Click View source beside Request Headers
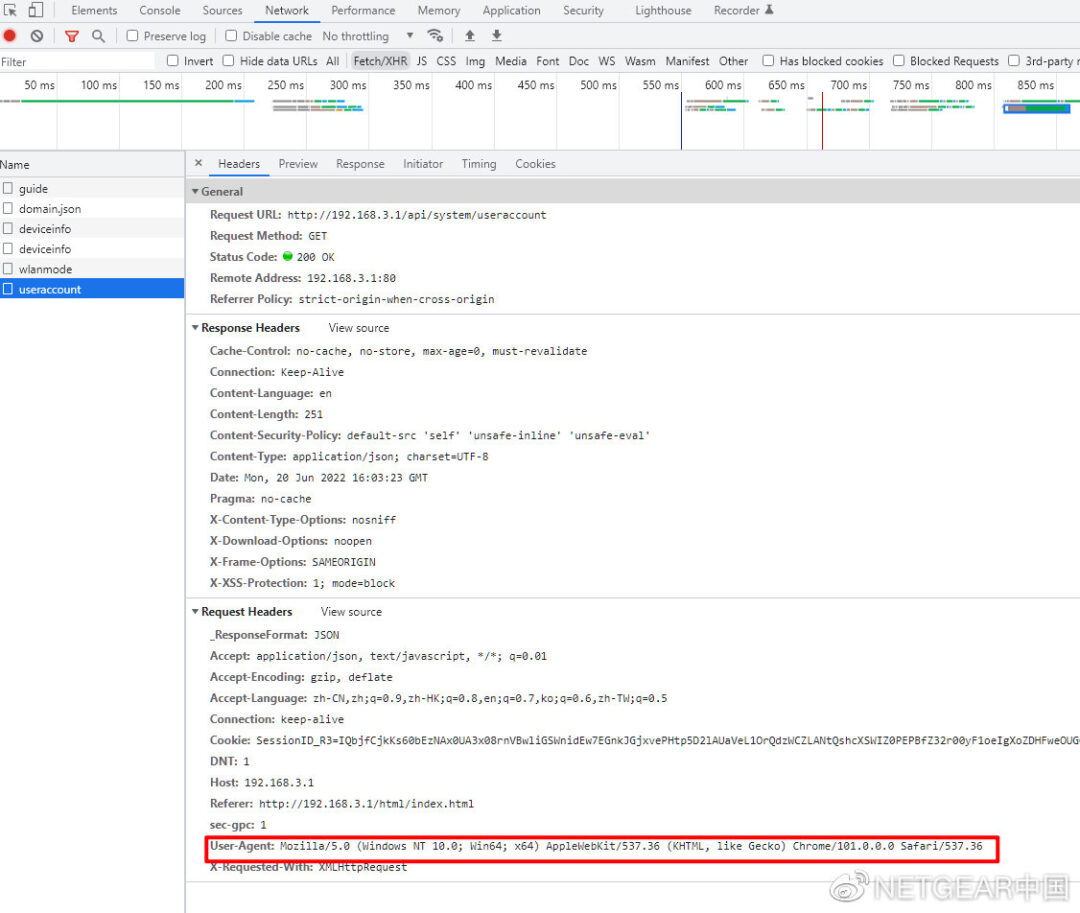Screen dimensions: 1080x913 coord(351,612)
